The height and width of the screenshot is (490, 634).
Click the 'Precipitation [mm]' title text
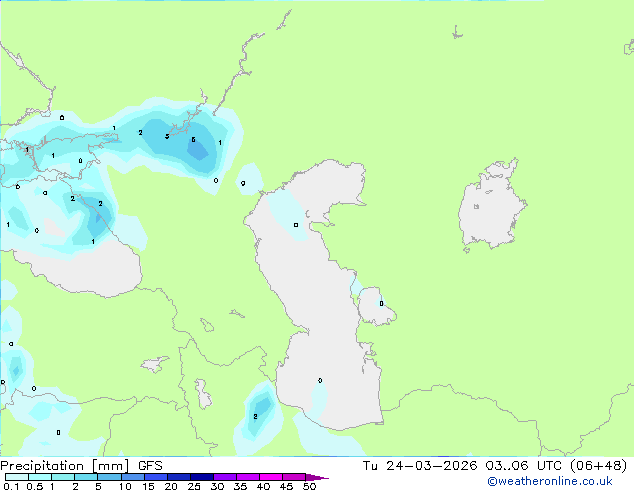coord(65,466)
